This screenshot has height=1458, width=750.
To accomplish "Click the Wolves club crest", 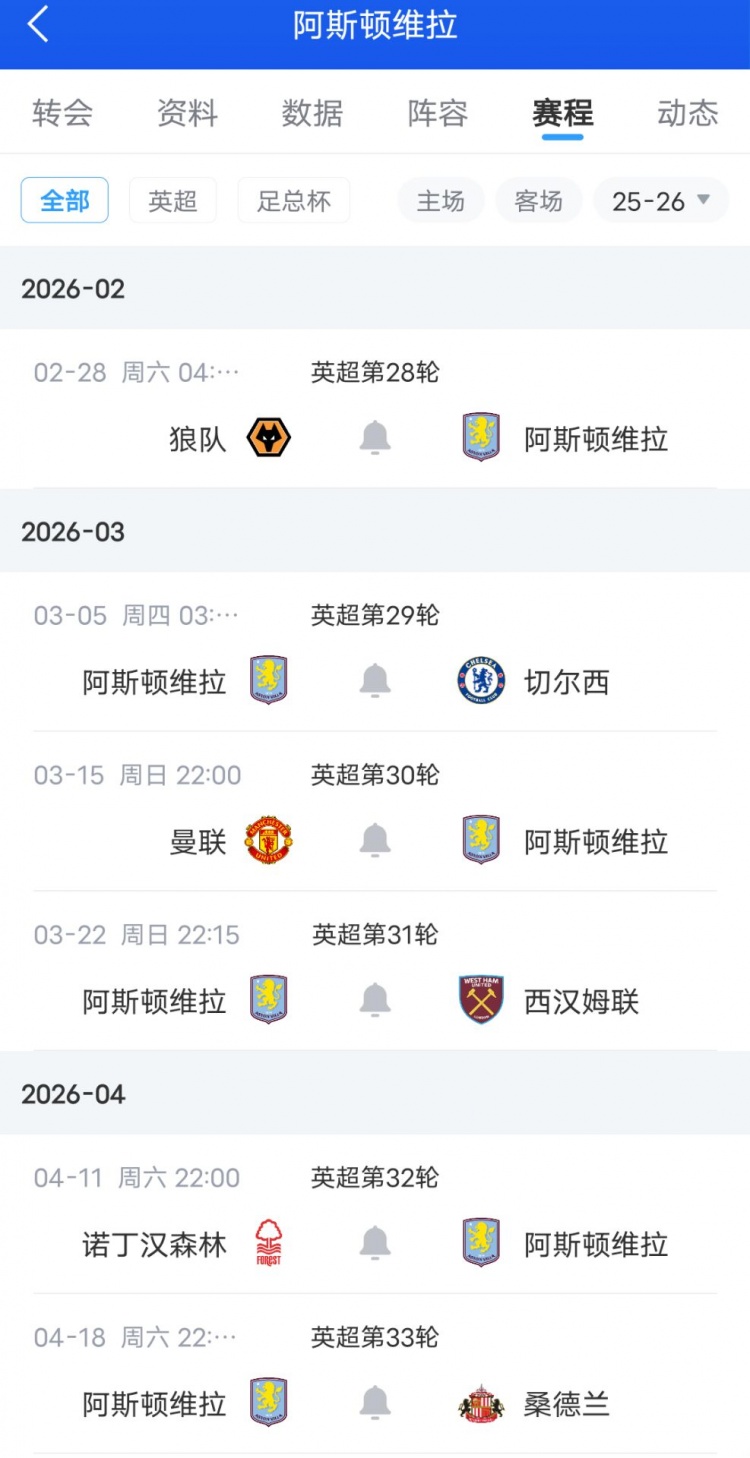I will 268,438.
